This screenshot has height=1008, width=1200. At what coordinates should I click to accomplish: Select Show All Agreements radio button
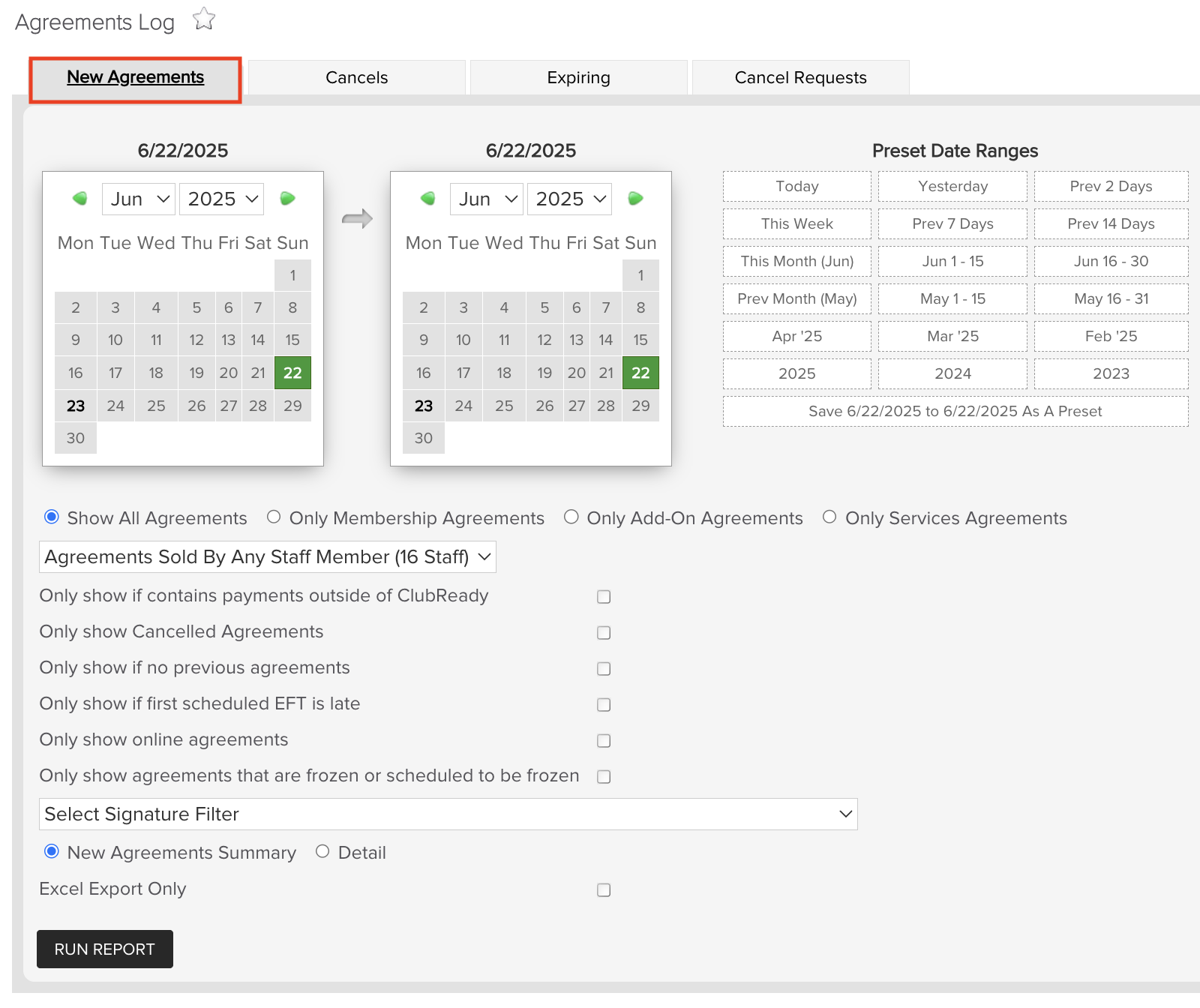tap(52, 517)
